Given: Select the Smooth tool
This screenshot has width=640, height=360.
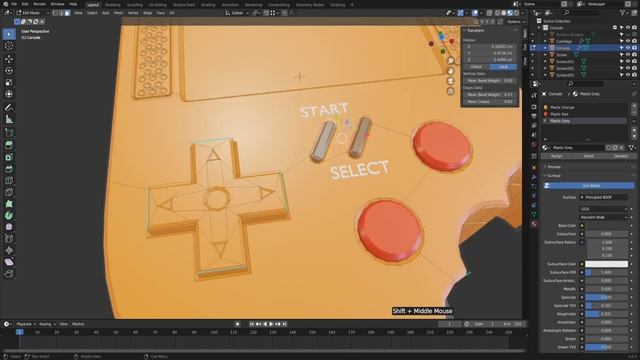Looking at the screenshot, I should [9, 227].
